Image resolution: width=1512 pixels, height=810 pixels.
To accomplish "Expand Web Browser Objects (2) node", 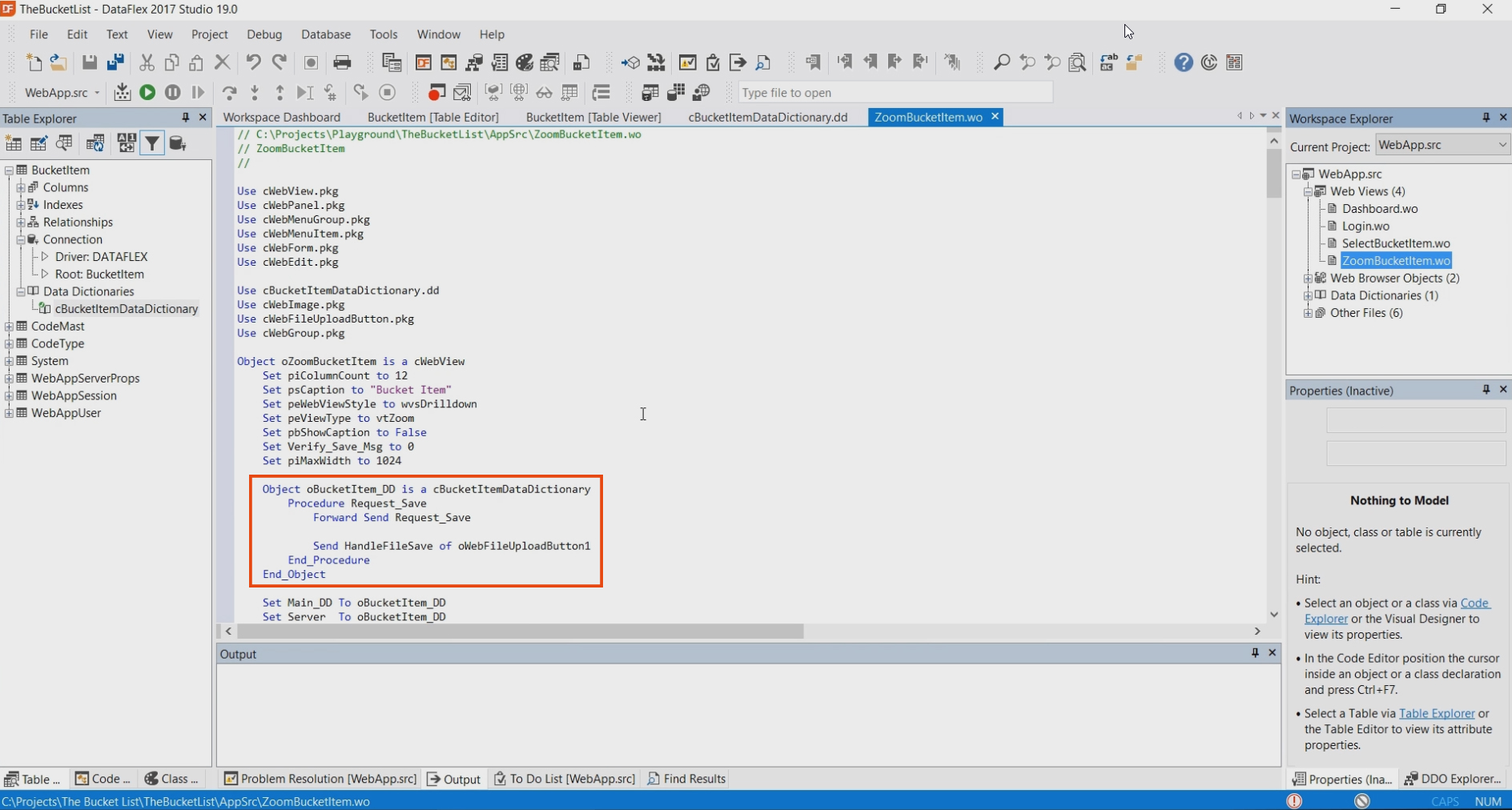I will click(x=1308, y=279).
